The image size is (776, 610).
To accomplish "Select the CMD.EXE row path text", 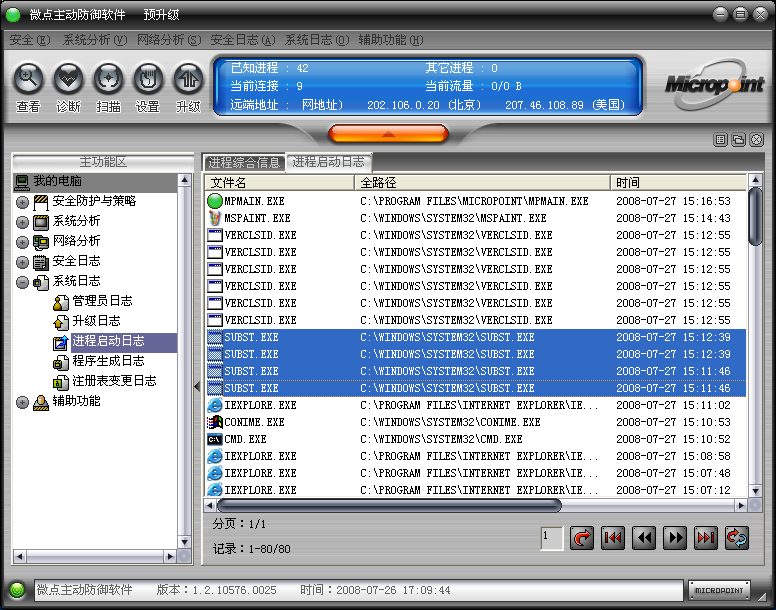I will pos(441,439).
